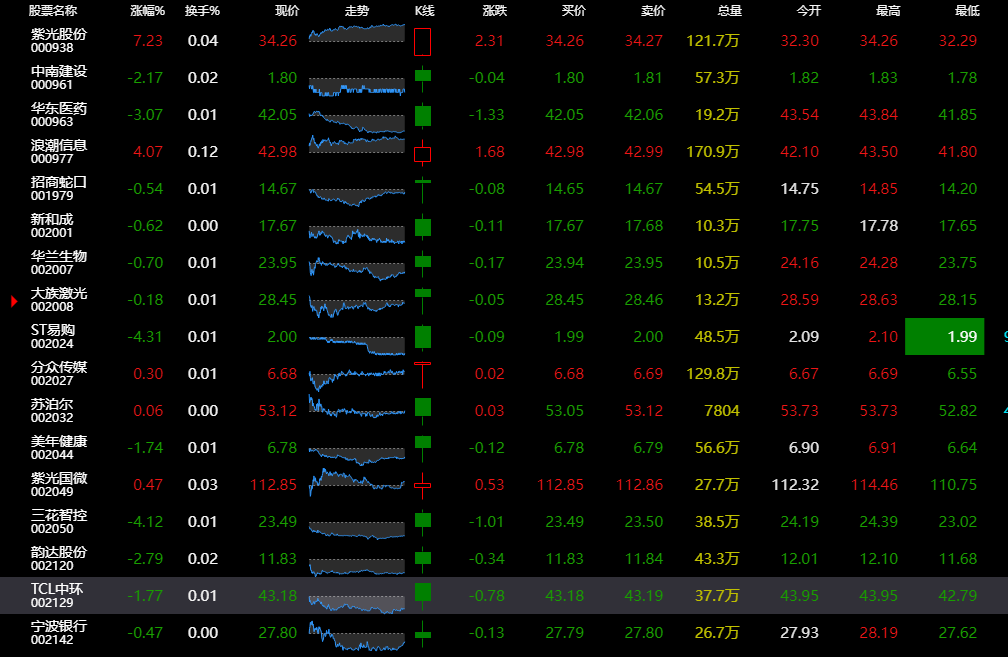Open the K线 candlestick for 华兰生物
Viewport: 1008px width, 657px height.
422,263
